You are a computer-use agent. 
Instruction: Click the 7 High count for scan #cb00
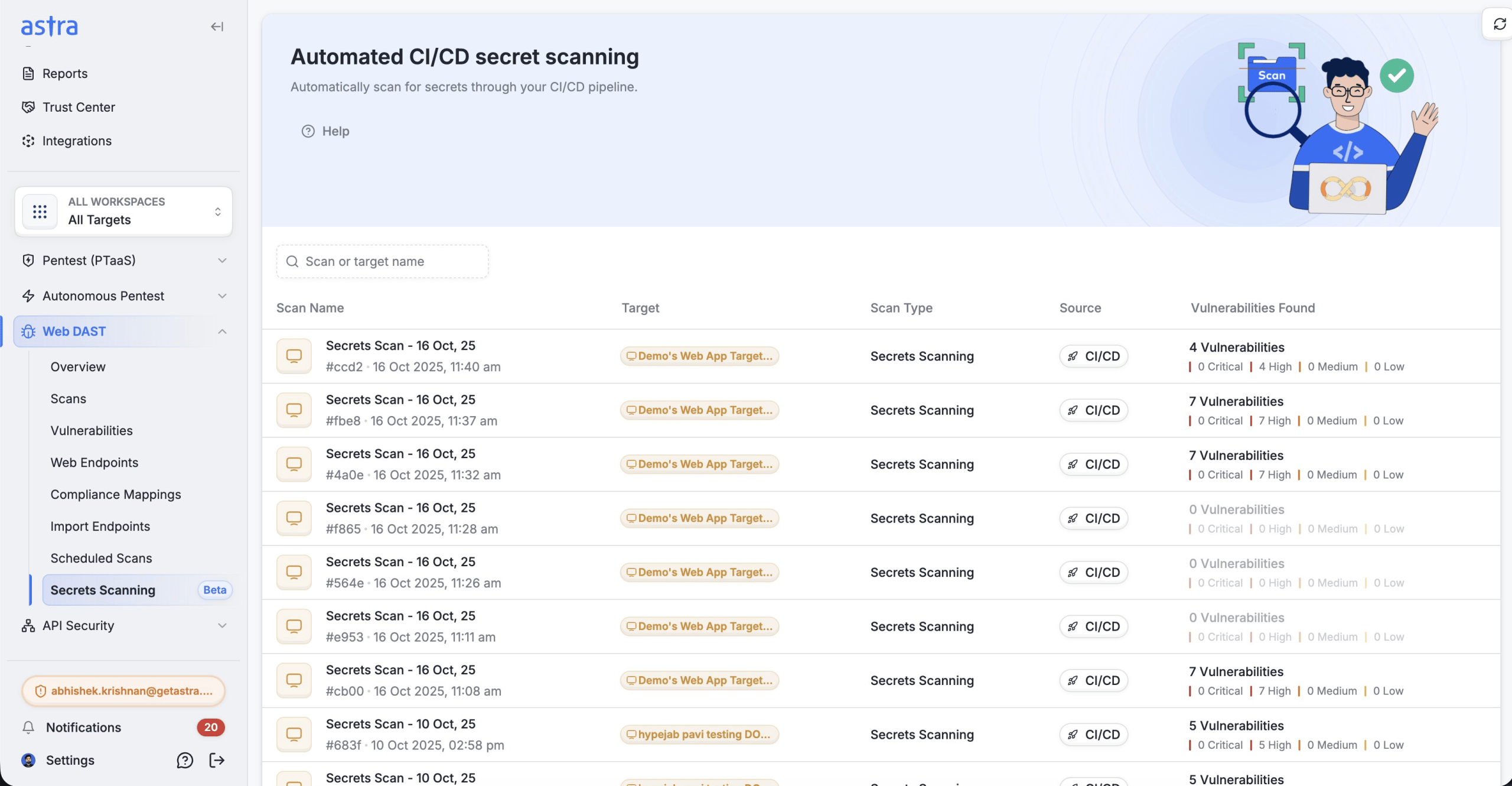(1275, 691)
